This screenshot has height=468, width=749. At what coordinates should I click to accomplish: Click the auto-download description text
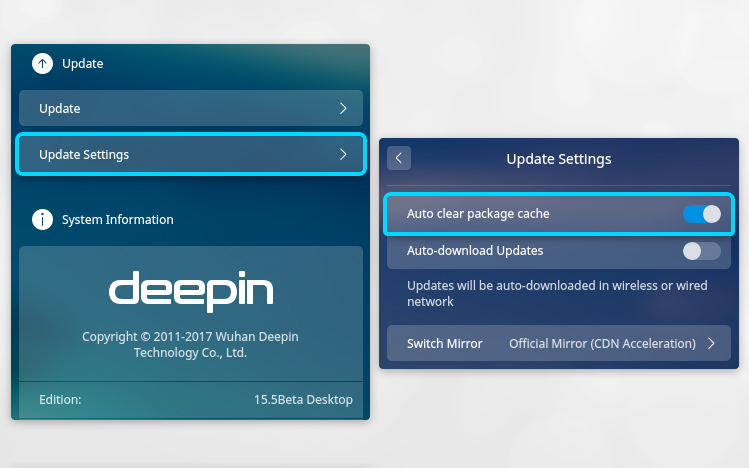[557, 294]
